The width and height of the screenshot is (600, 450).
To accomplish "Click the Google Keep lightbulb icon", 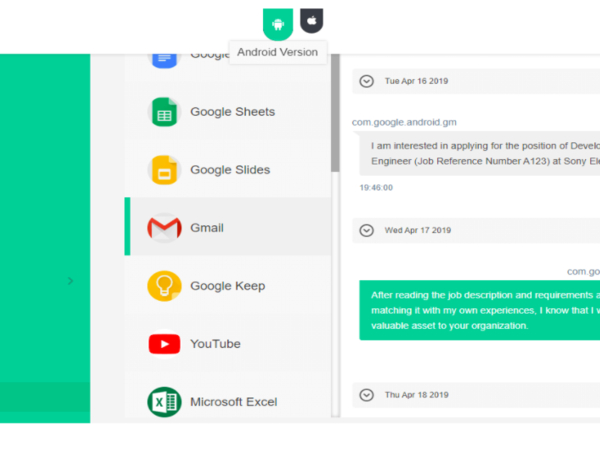I will point(164,286).
